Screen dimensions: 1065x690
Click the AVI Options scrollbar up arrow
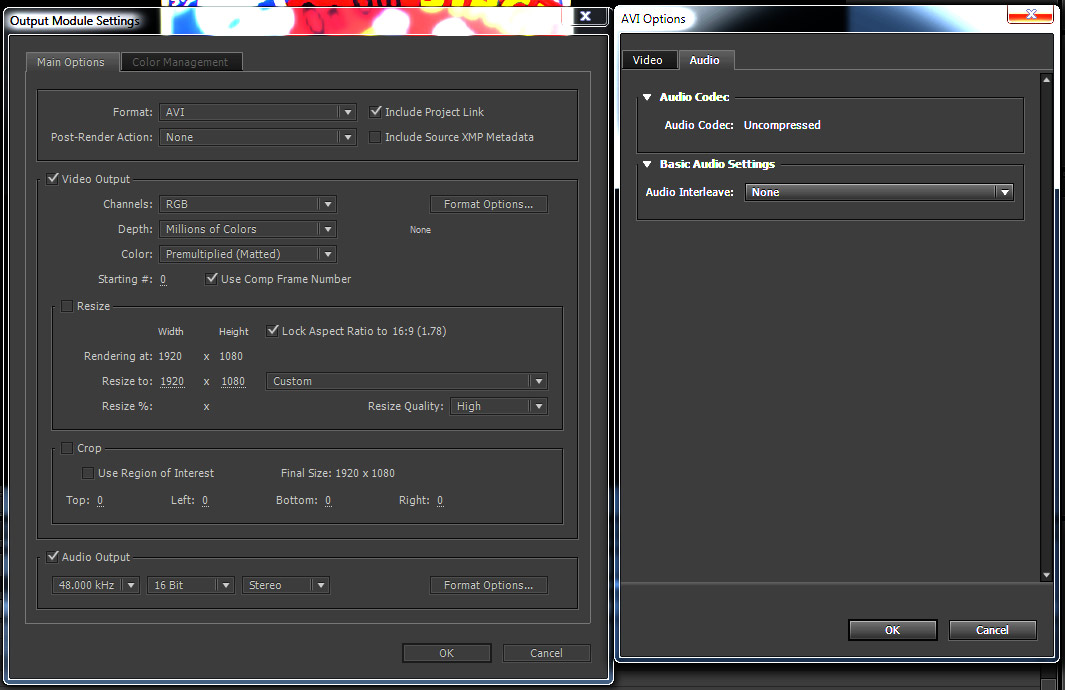pyautogui.click(x=1046, y=80)
